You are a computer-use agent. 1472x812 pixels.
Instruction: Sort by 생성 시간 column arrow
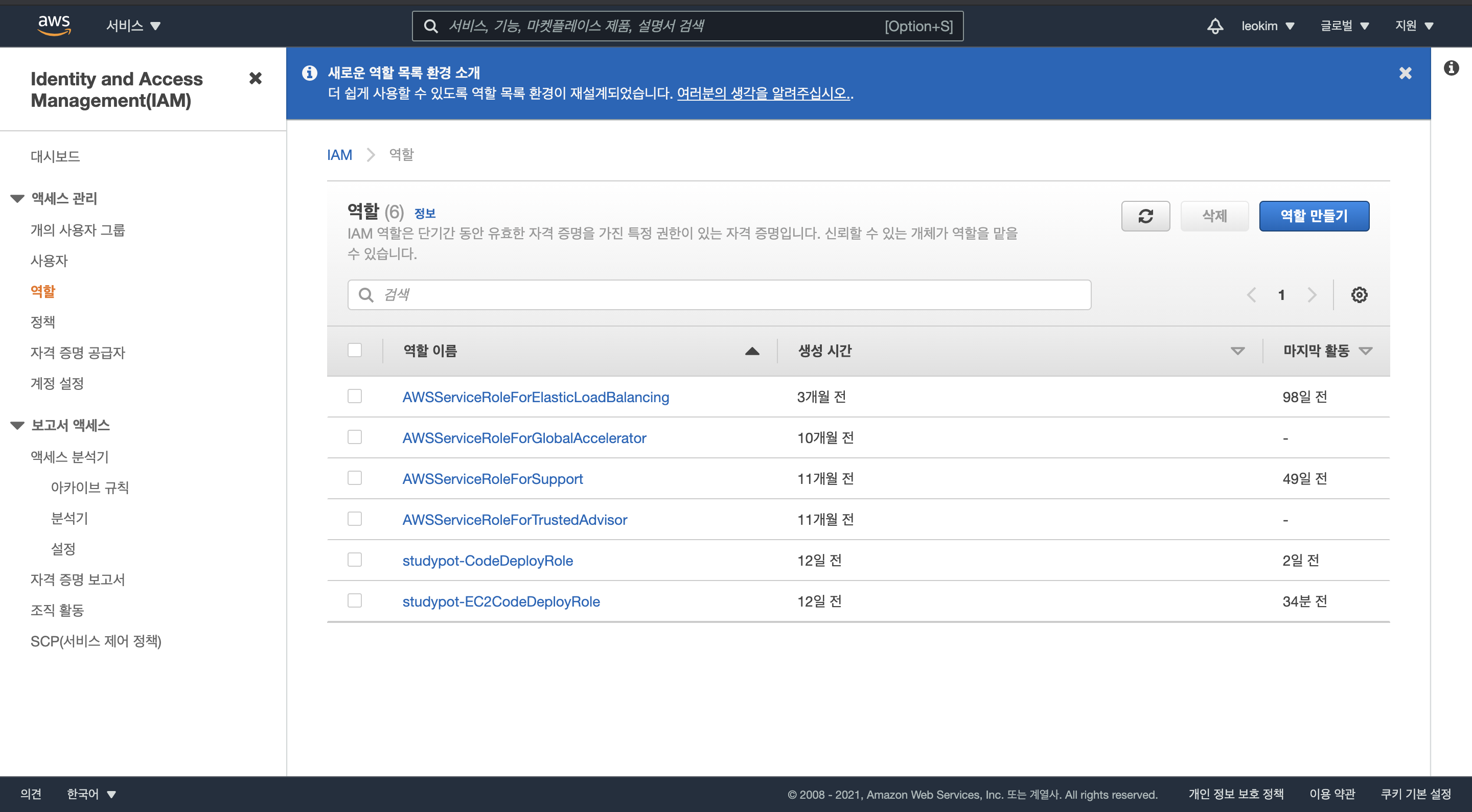click(1237, 351)
